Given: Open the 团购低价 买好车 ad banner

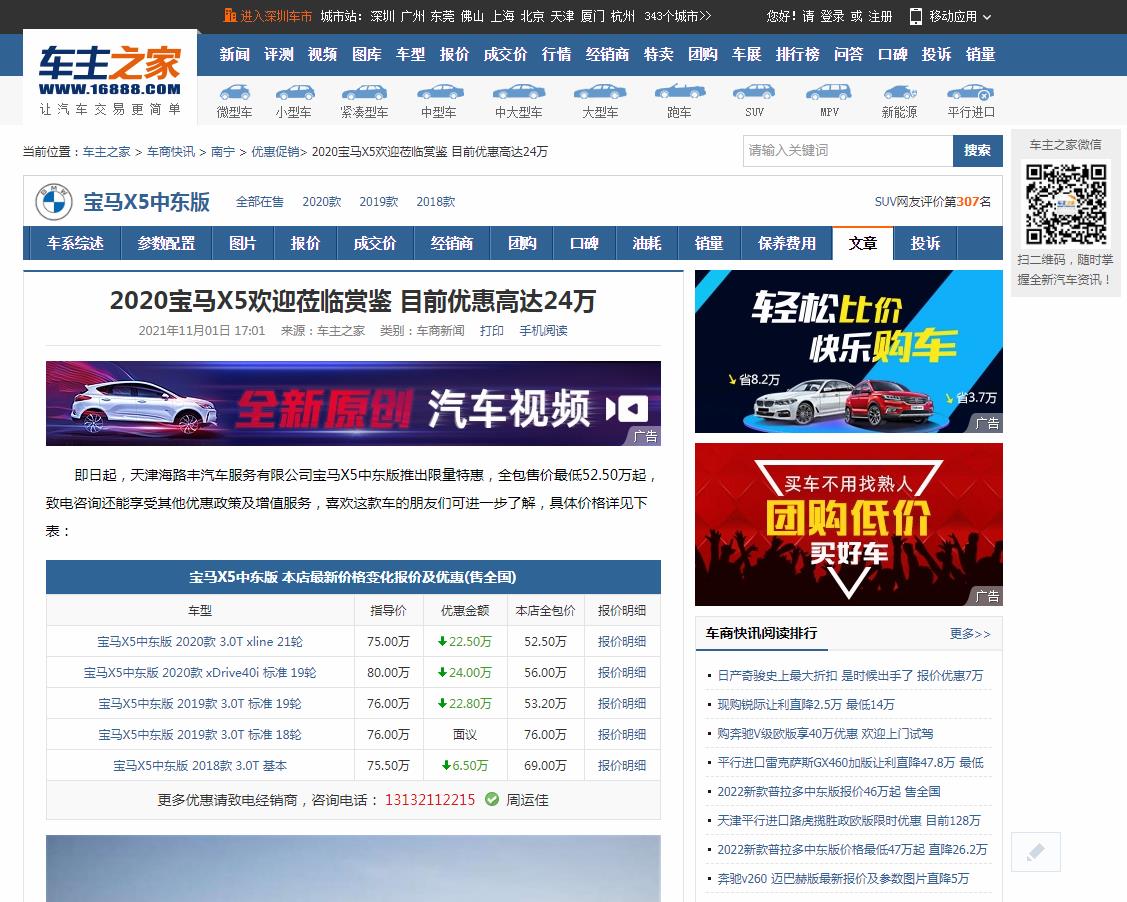Looking at the screenshot, I should 849,525.
